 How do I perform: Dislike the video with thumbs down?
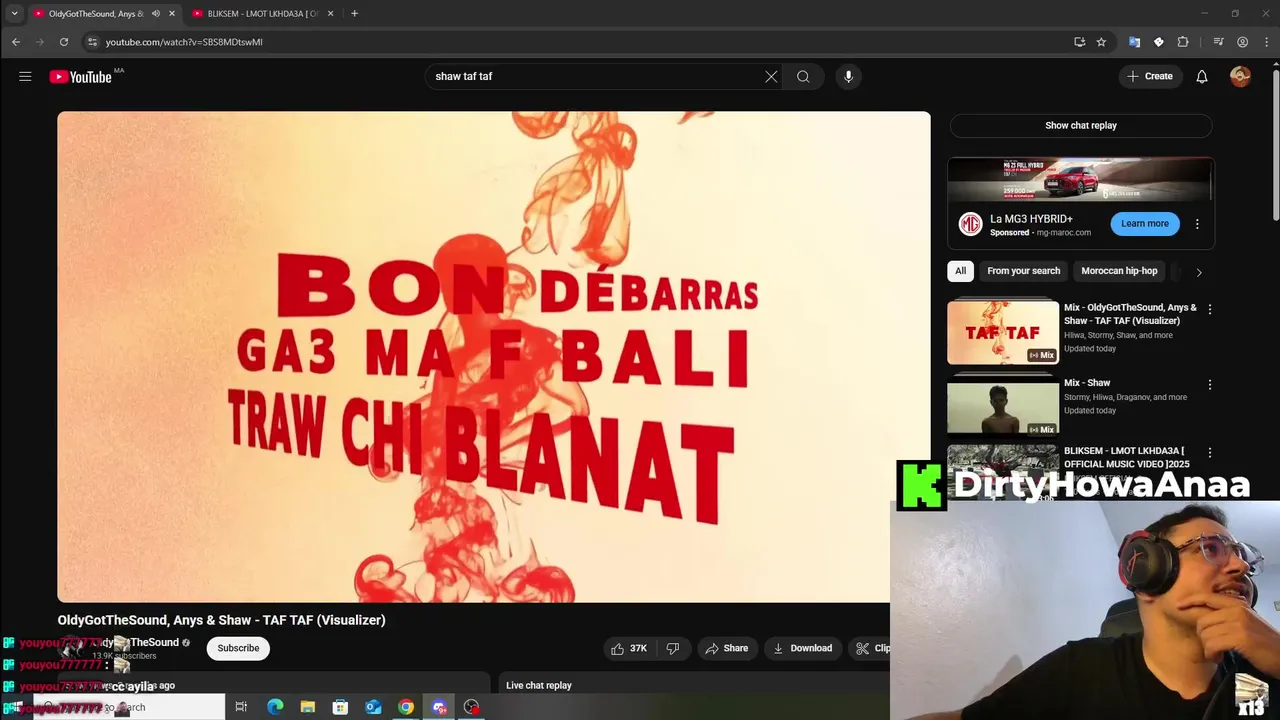pos(673,648)
